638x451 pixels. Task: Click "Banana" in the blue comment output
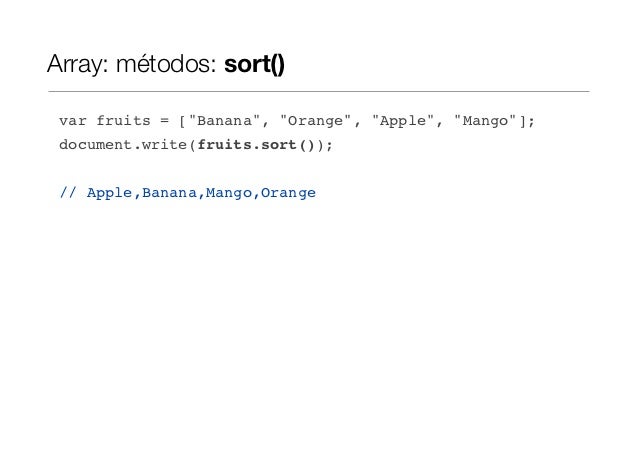(168, 192)
